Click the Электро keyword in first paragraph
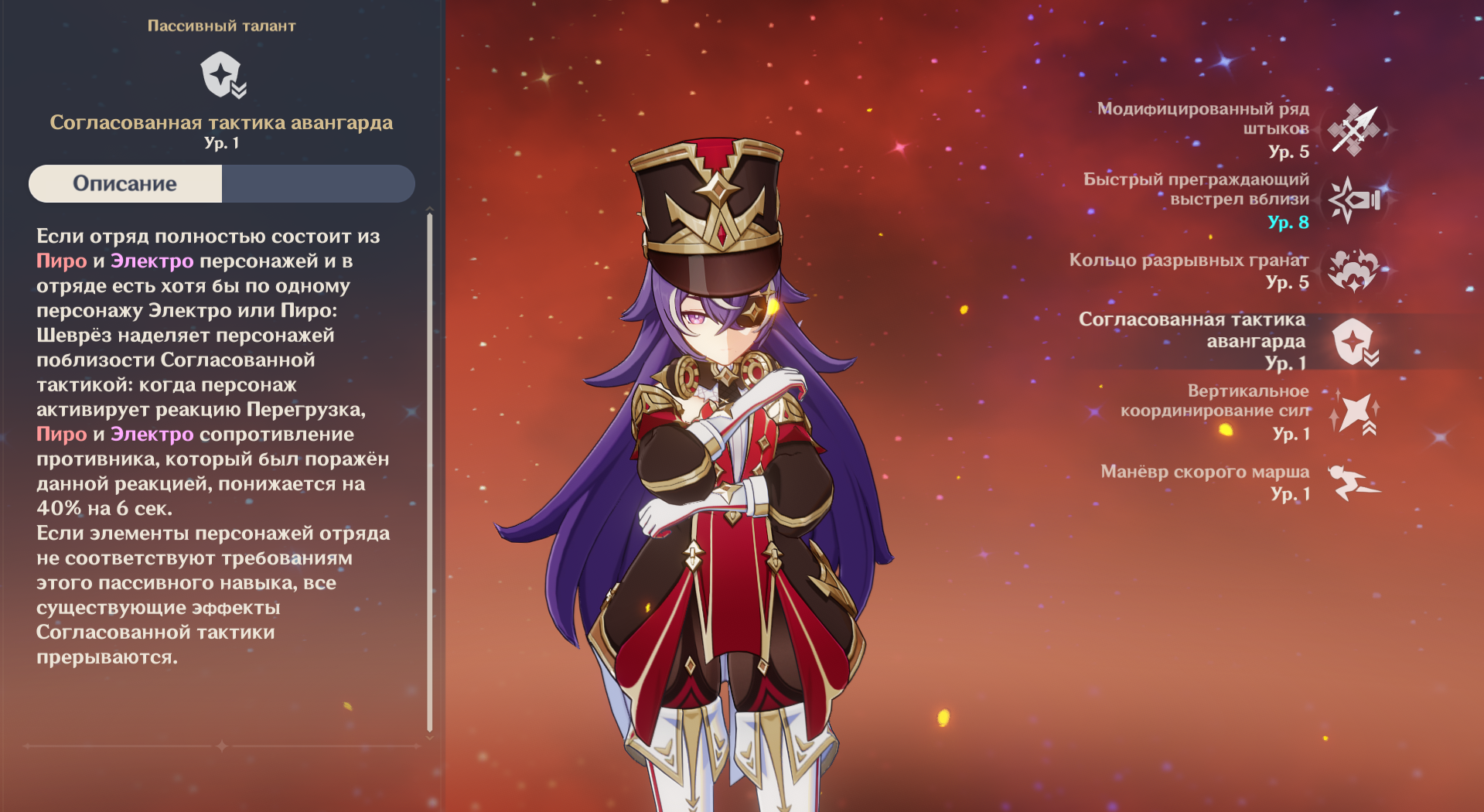Viewport: 1484px width, 812px height. tap(152, 261)
